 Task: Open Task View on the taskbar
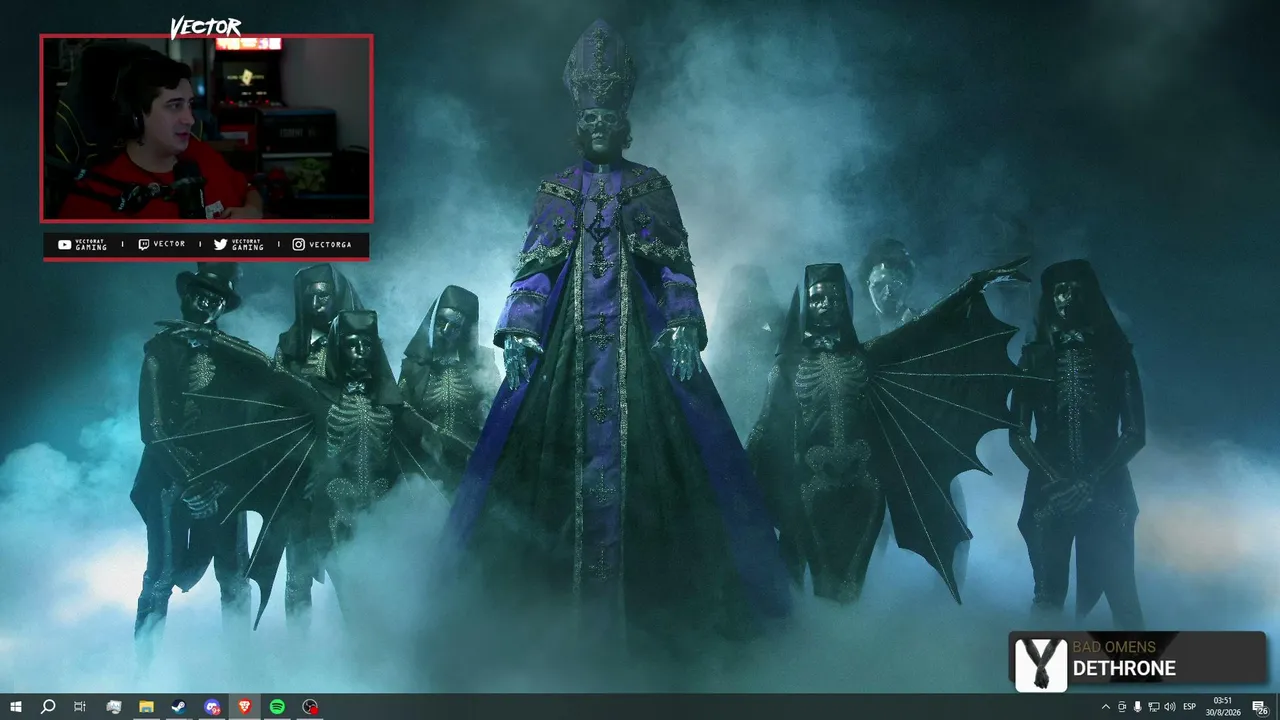pos(80,707)
